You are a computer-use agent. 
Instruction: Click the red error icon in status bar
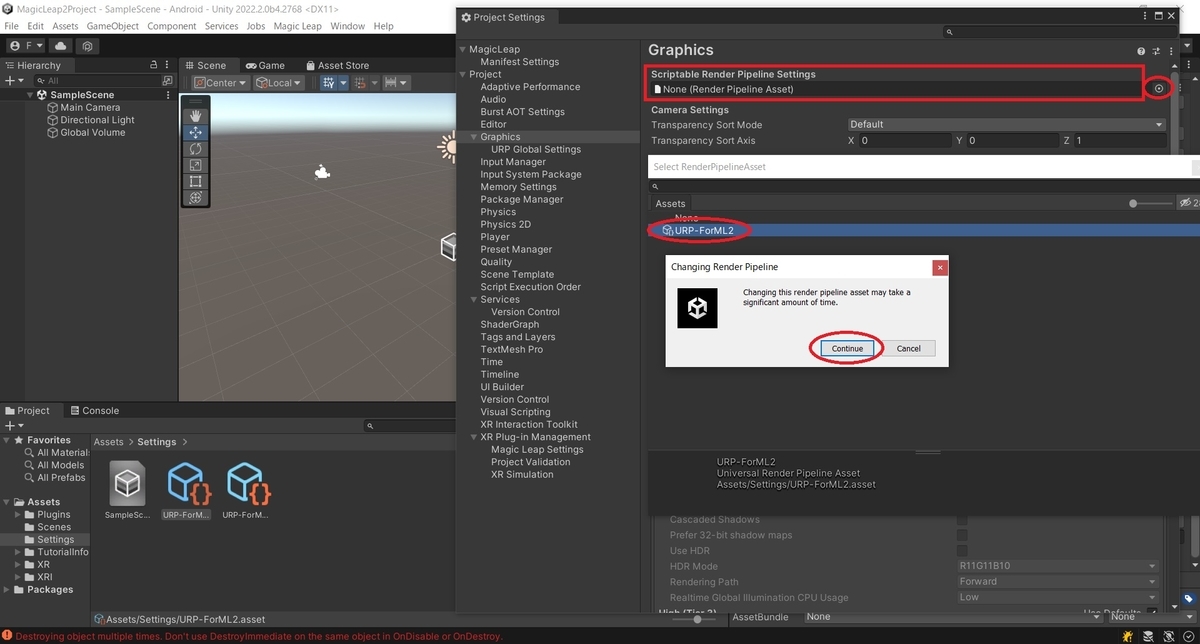pos(7,636)
